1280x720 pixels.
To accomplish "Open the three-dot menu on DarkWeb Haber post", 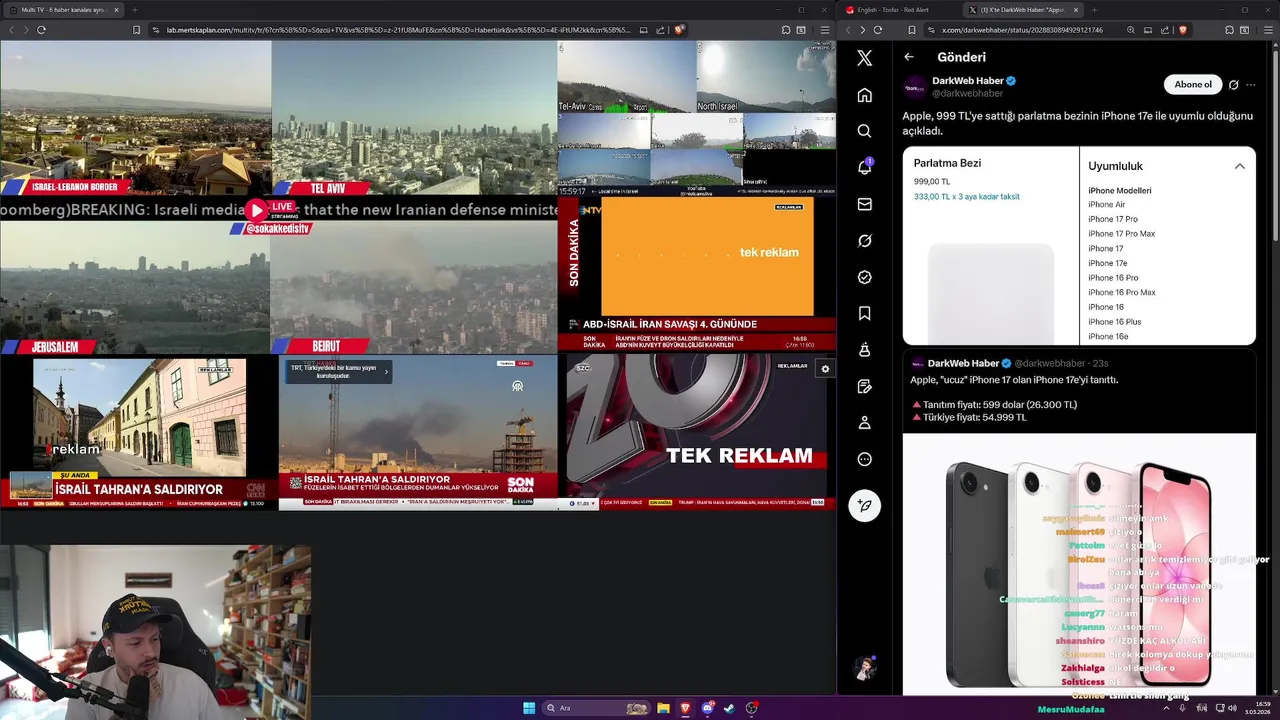I will [1250, 85].
